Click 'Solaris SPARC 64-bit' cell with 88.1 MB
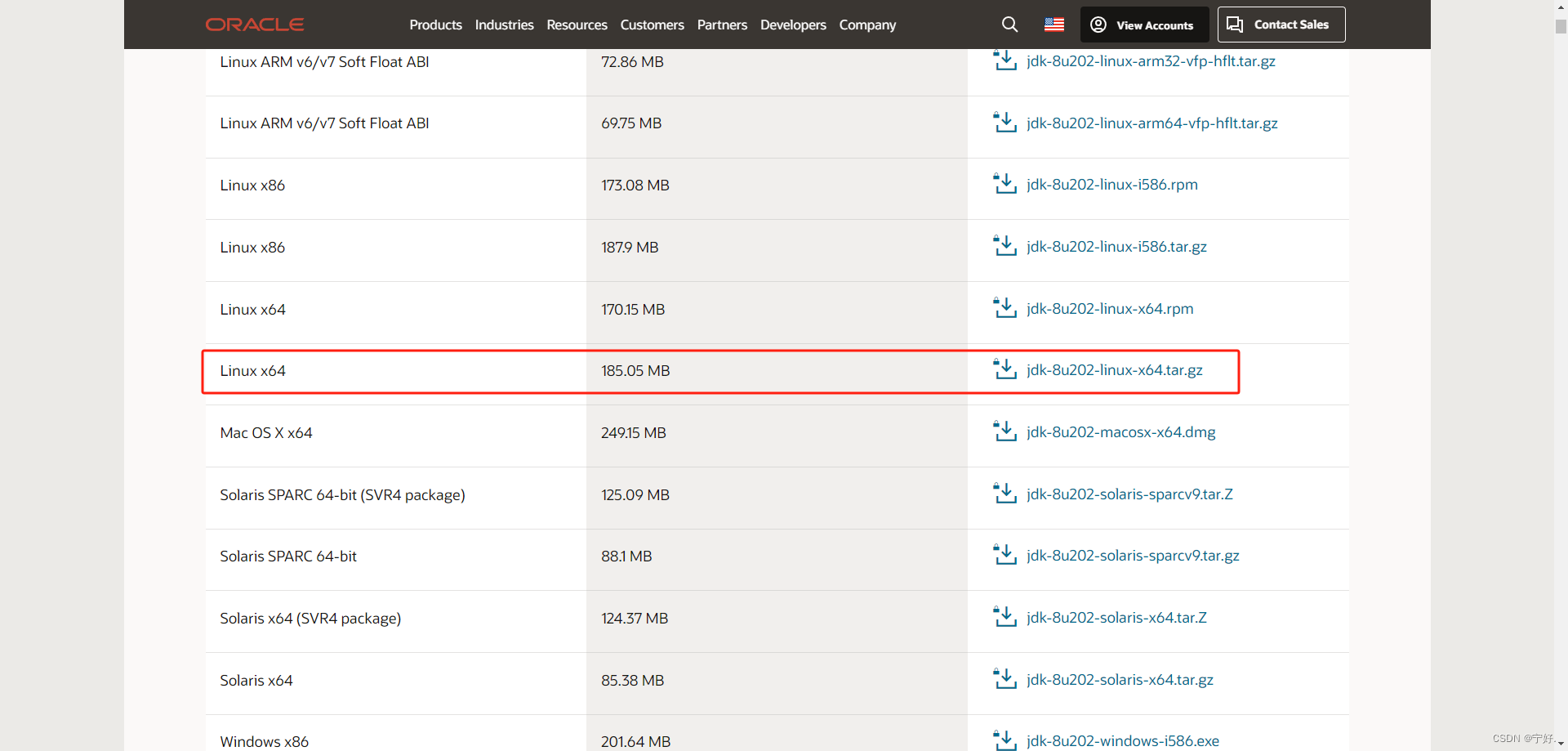Screen dimensions: 1568x751 (396, 560)
